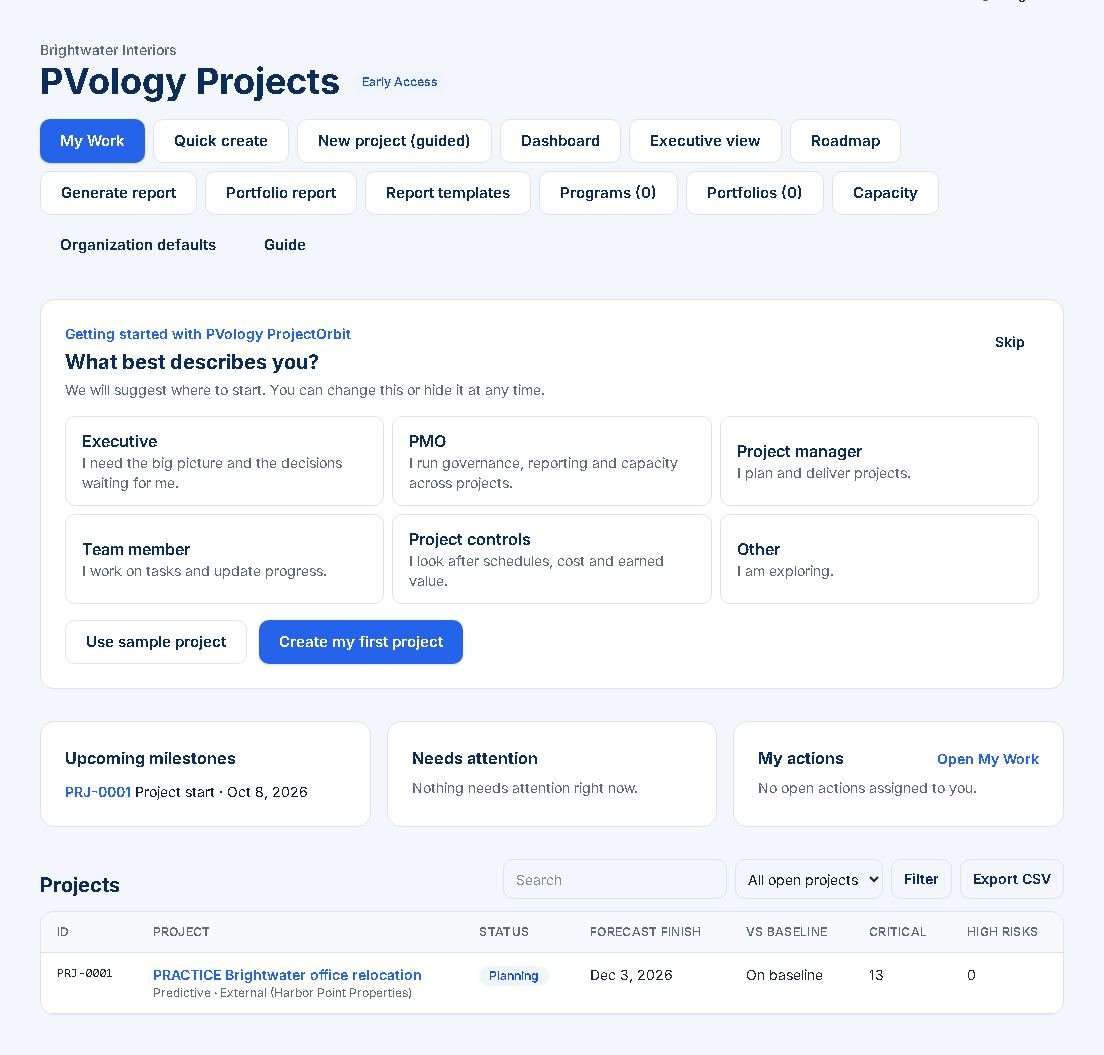Click Export CSV
1104x1055 pixels.
[x=1011, y=880]
